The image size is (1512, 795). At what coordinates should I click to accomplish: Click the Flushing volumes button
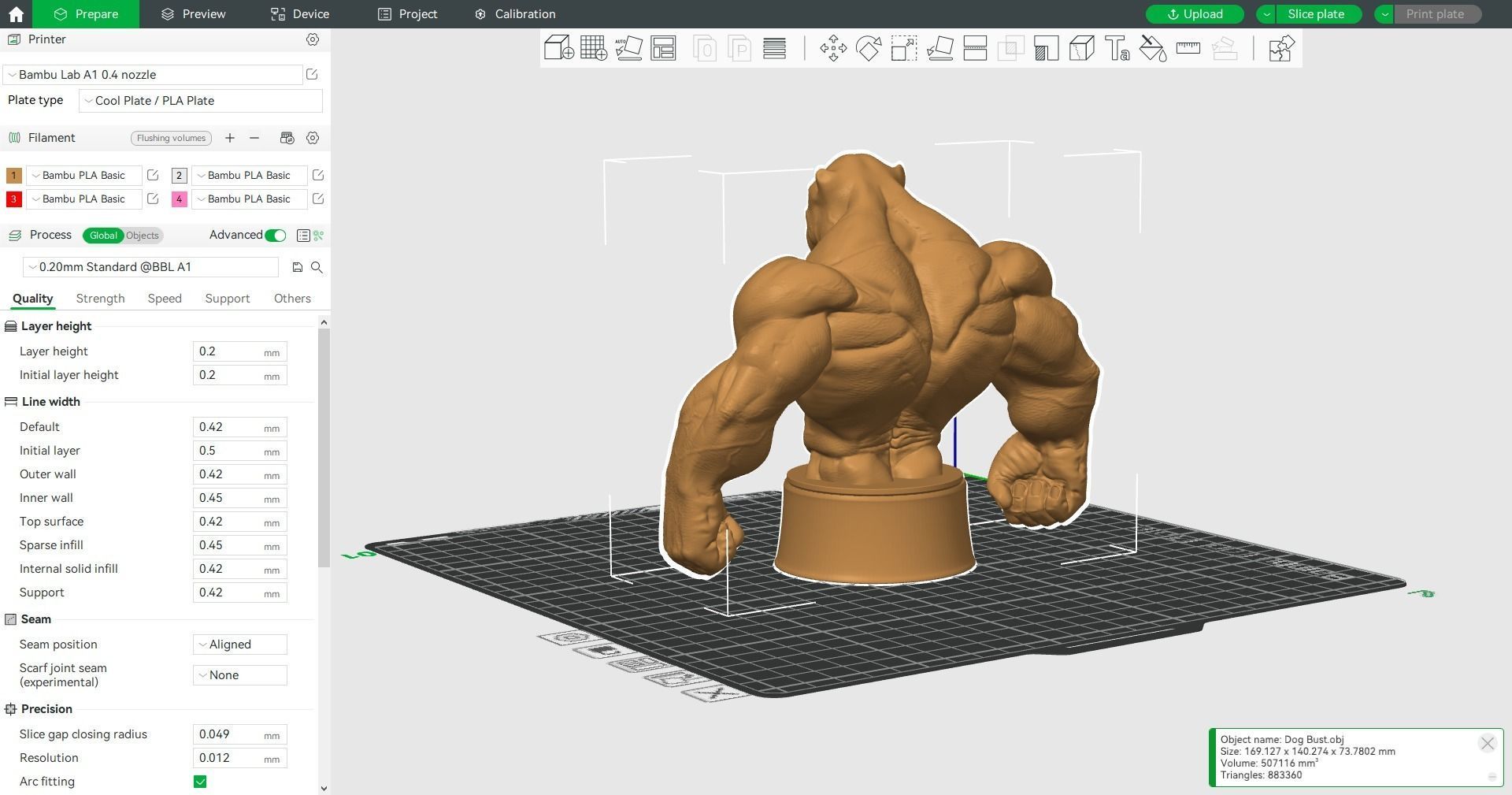pyautogui.click(x=171, y=138)
